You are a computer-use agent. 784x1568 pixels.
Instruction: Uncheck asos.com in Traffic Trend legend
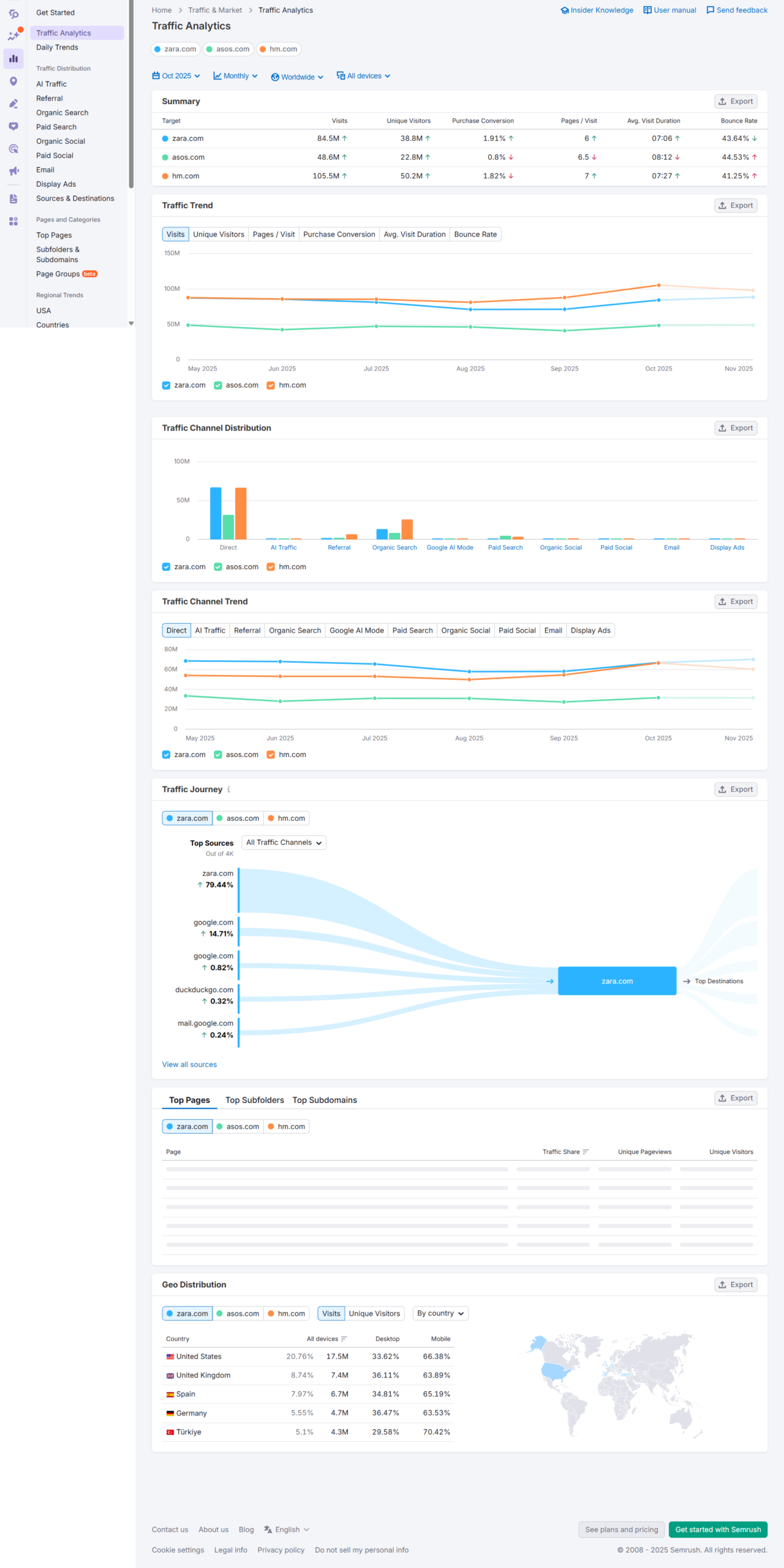217,385
